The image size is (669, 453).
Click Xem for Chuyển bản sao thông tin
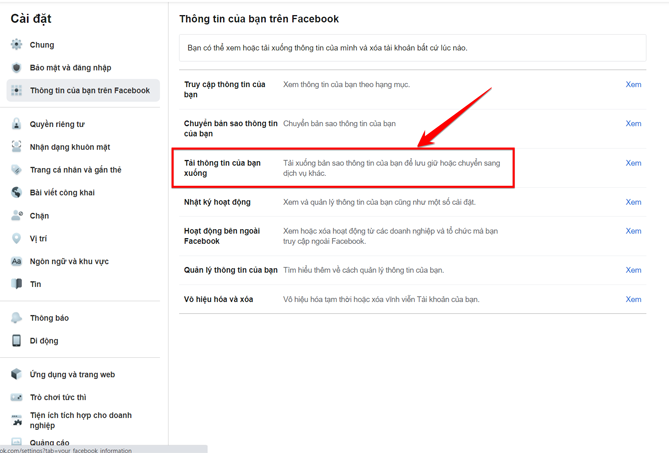click(633, 123)
